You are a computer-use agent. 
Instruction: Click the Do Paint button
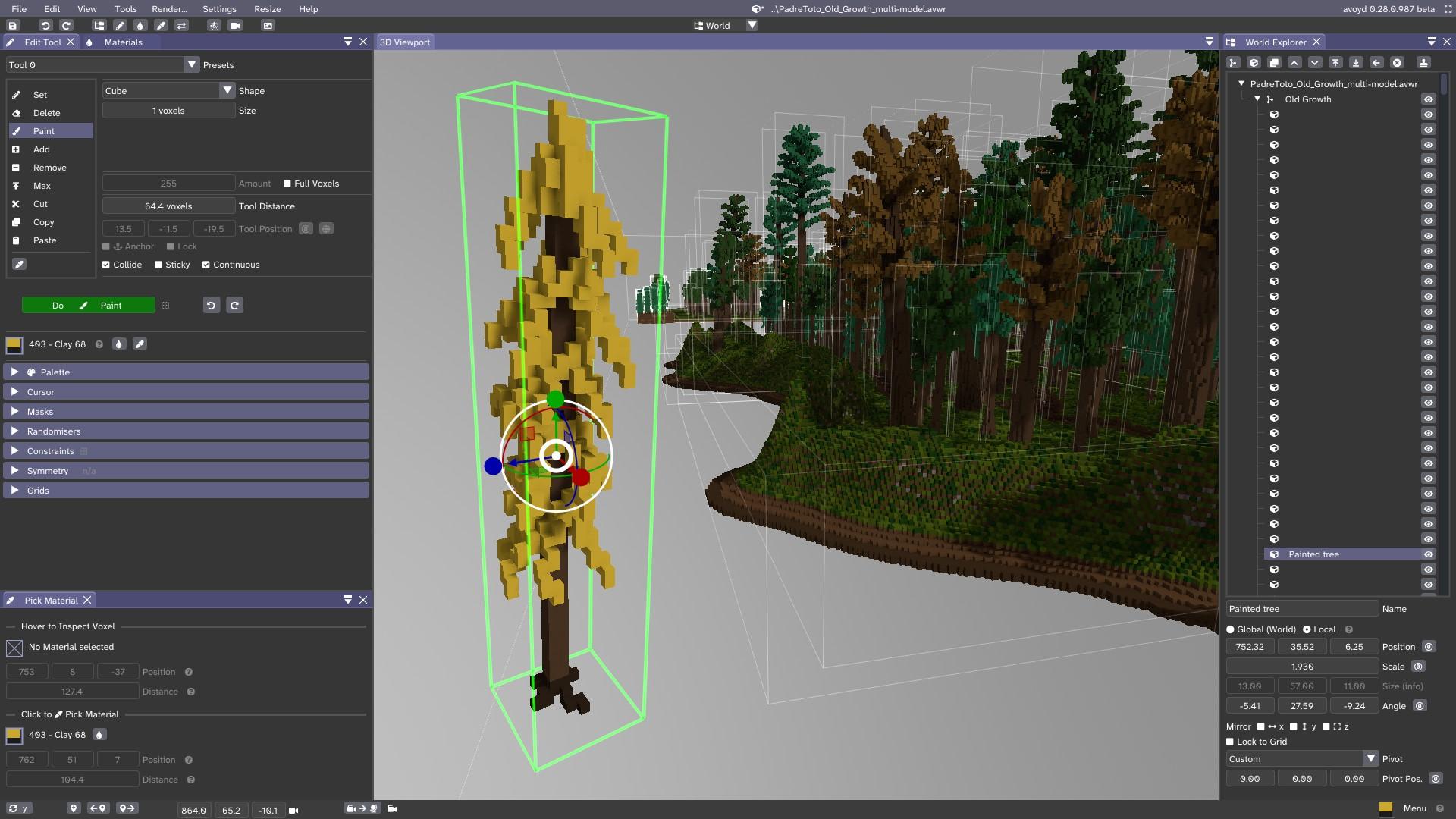coord(88,306)
